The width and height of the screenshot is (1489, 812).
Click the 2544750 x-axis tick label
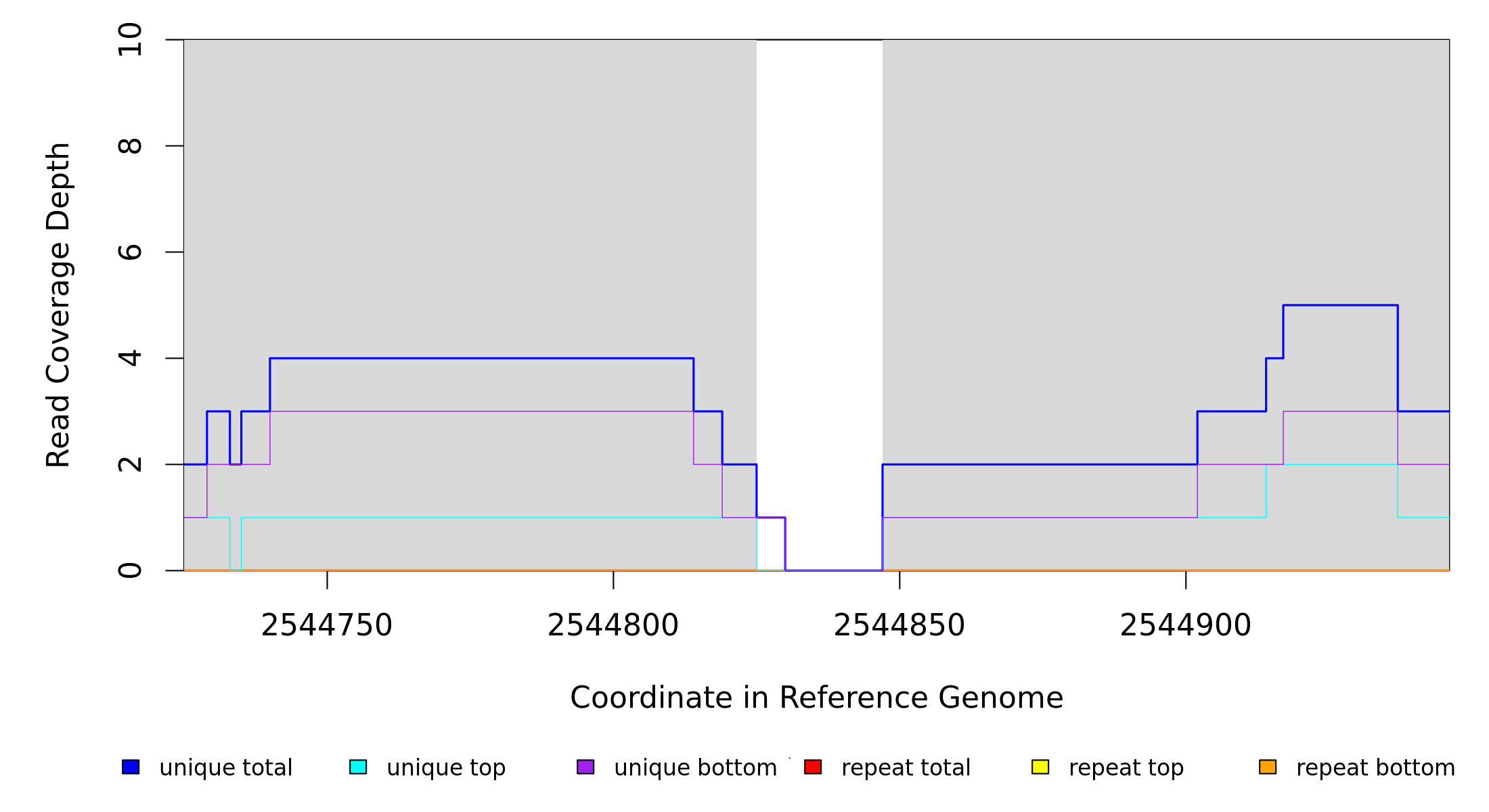[x=327, y=626]
